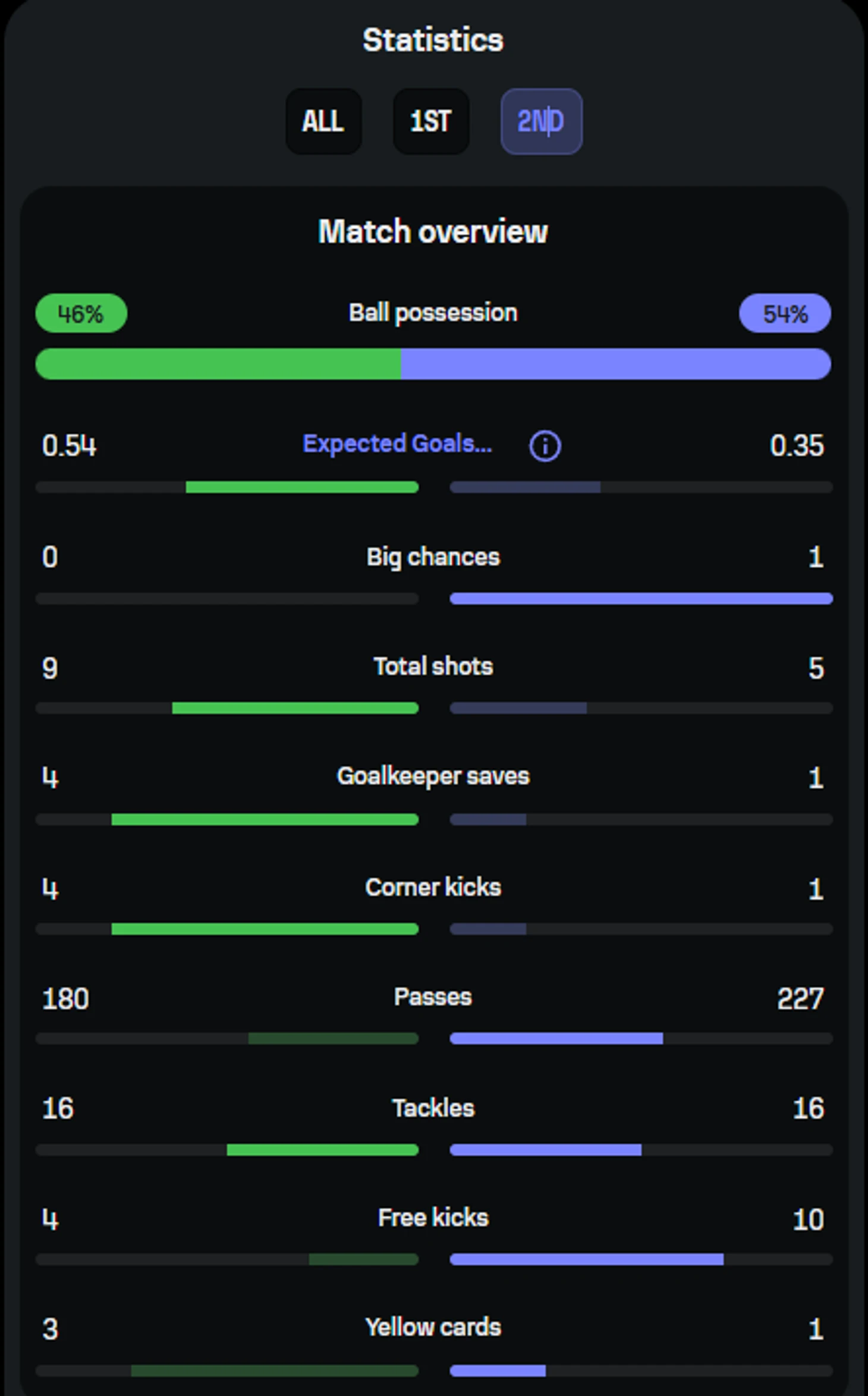Click the Expected Goals info icon
The image size is (868, 1396).
(545, 446)
